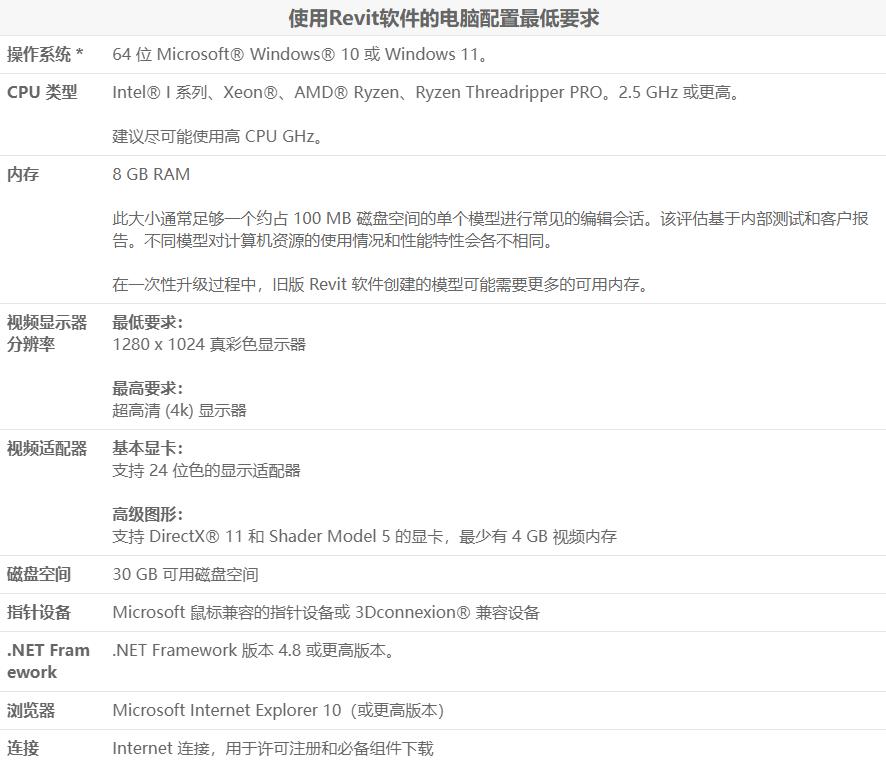The image size is (886, 779).
Task: Select the 视频适配器 row label
Action: coord(47,449)
